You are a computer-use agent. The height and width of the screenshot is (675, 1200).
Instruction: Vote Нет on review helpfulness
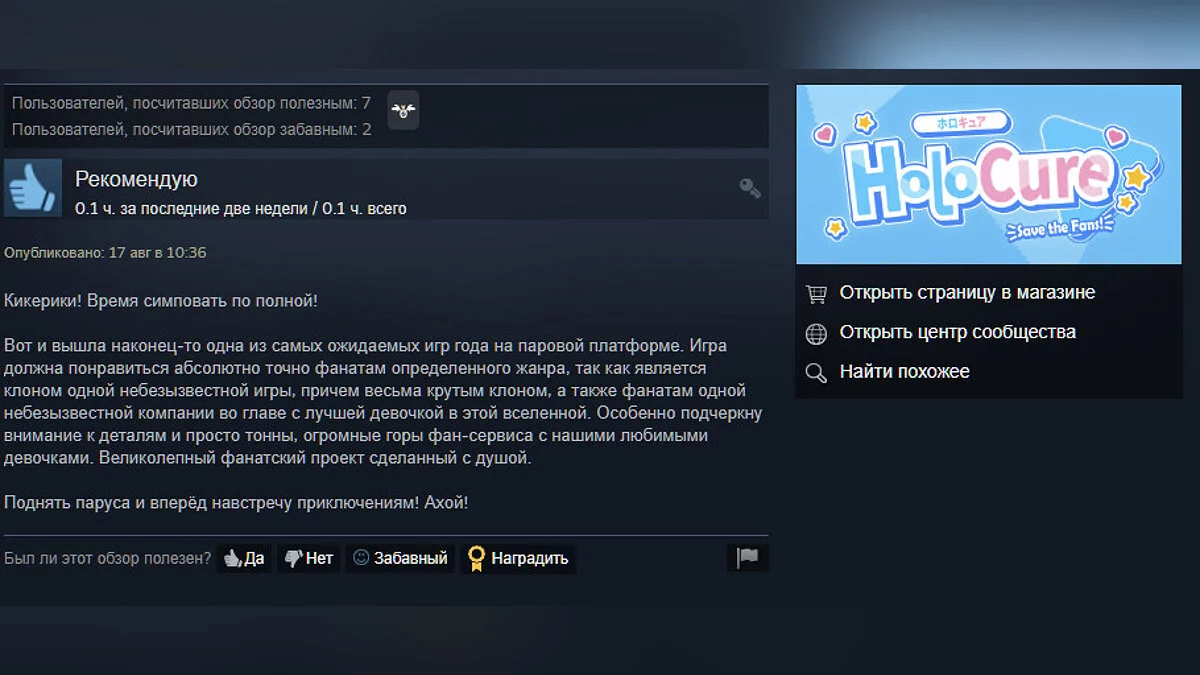(308, 558)
